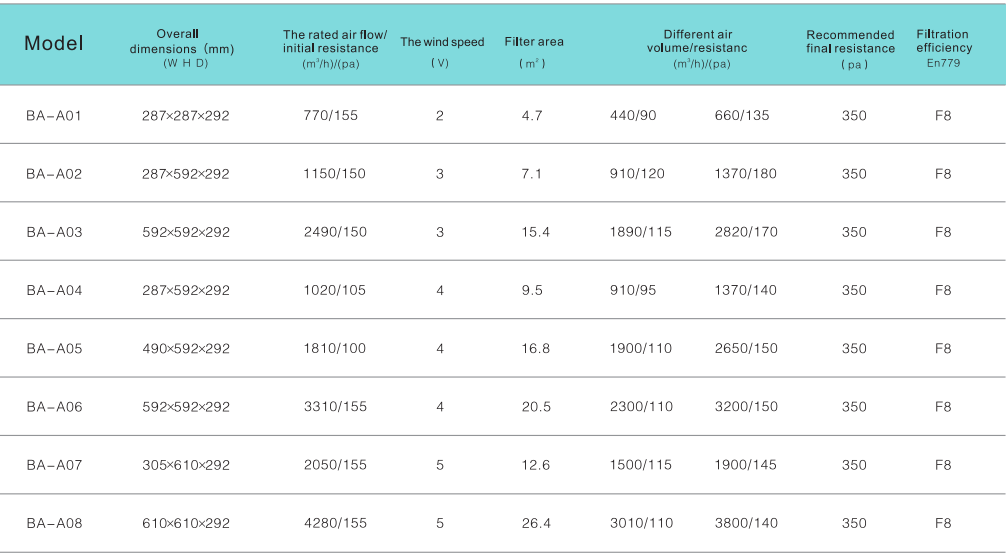
Task: Click the Model column header
Action: 54,43
